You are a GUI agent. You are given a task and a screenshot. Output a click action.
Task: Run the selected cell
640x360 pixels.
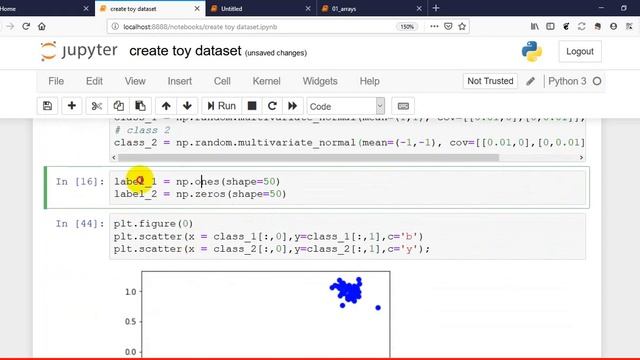click(222, 106)
